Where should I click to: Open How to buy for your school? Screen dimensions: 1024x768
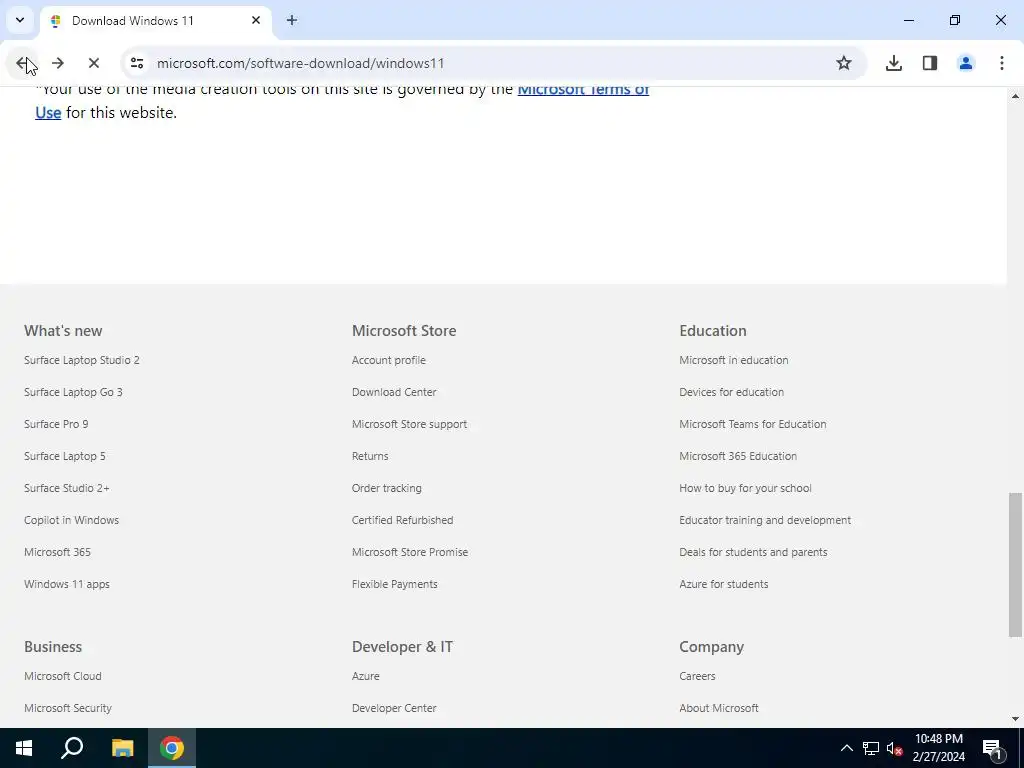pos(745,488)
